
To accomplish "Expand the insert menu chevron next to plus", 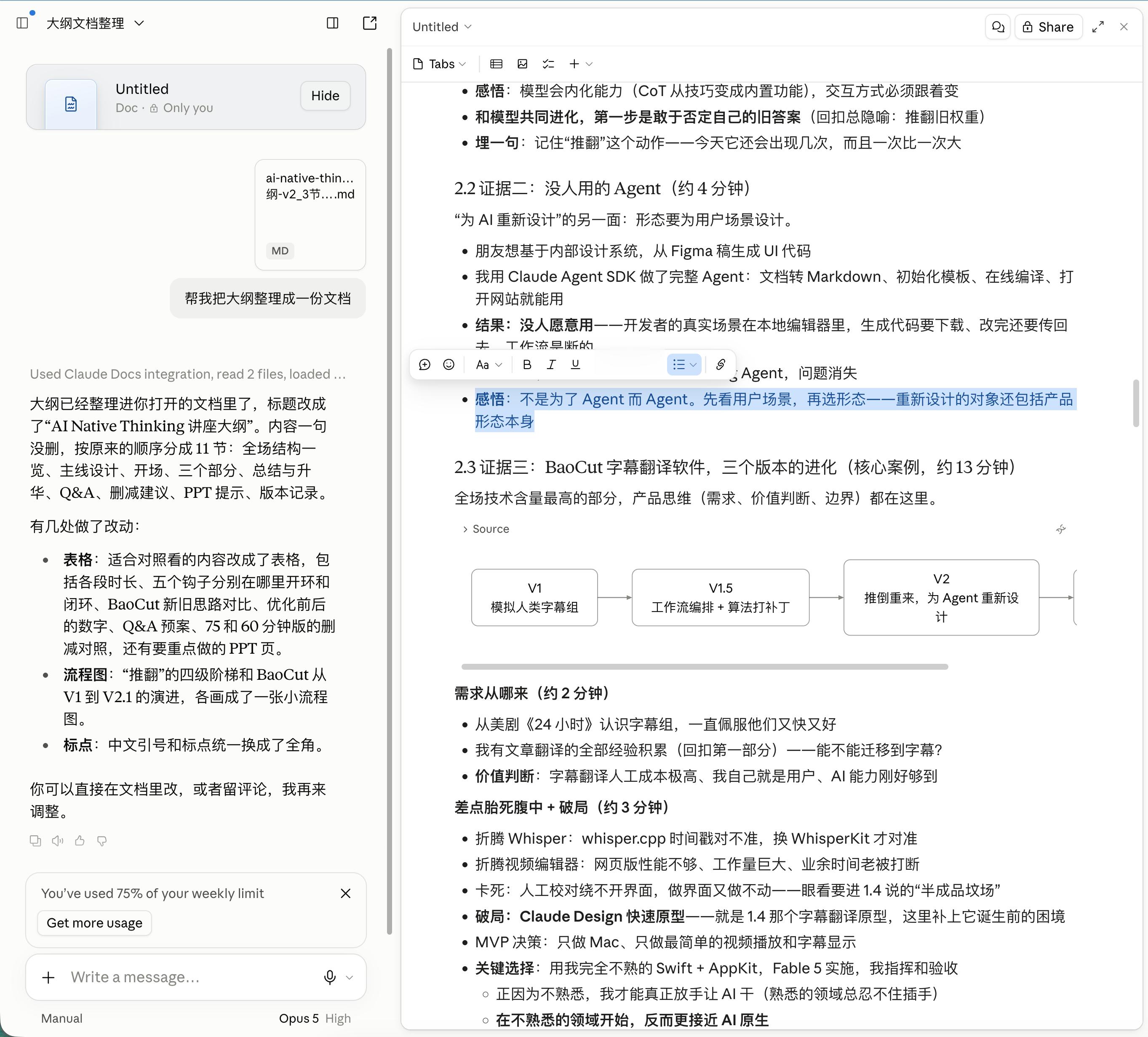I will 590,64.
